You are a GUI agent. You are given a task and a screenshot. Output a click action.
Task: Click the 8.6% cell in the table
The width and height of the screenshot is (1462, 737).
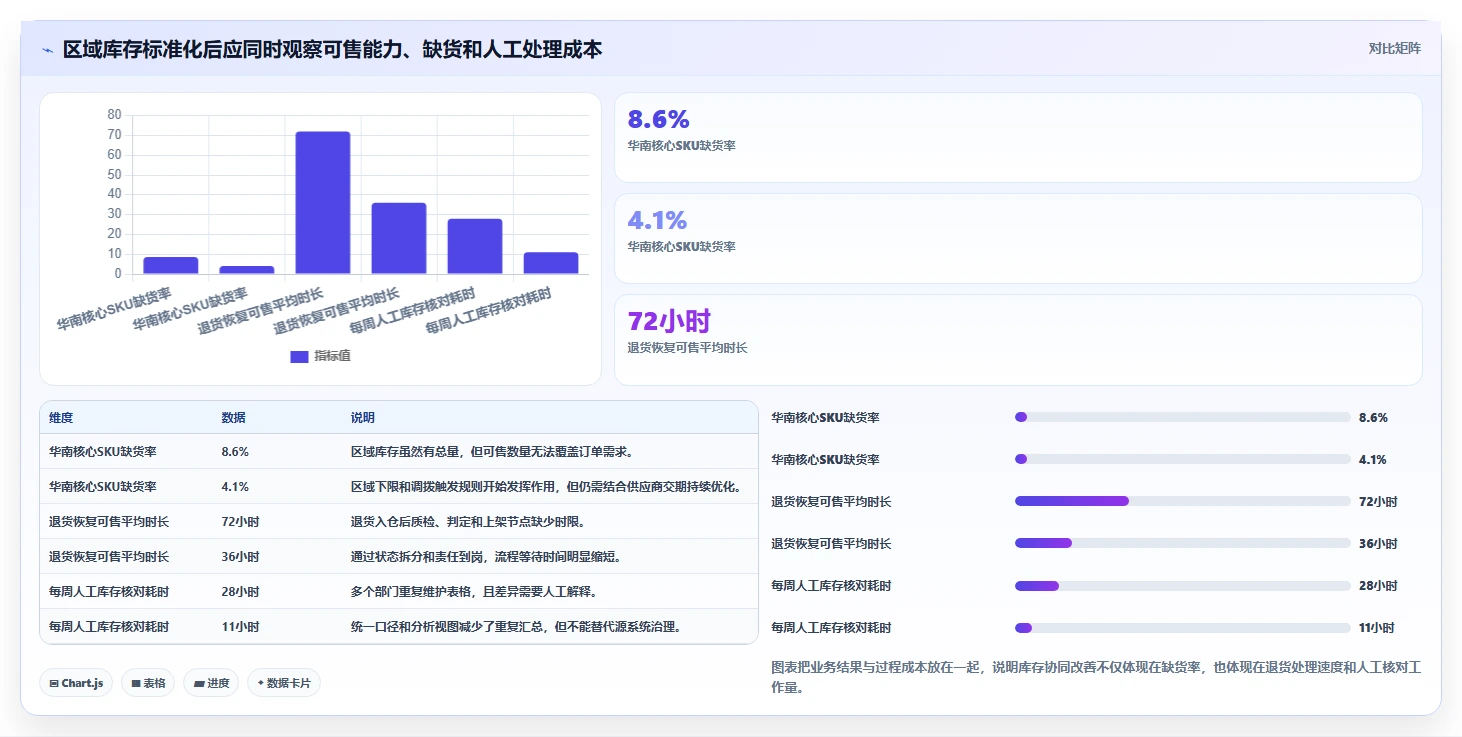pyautogui.click(x=235, y=452)
